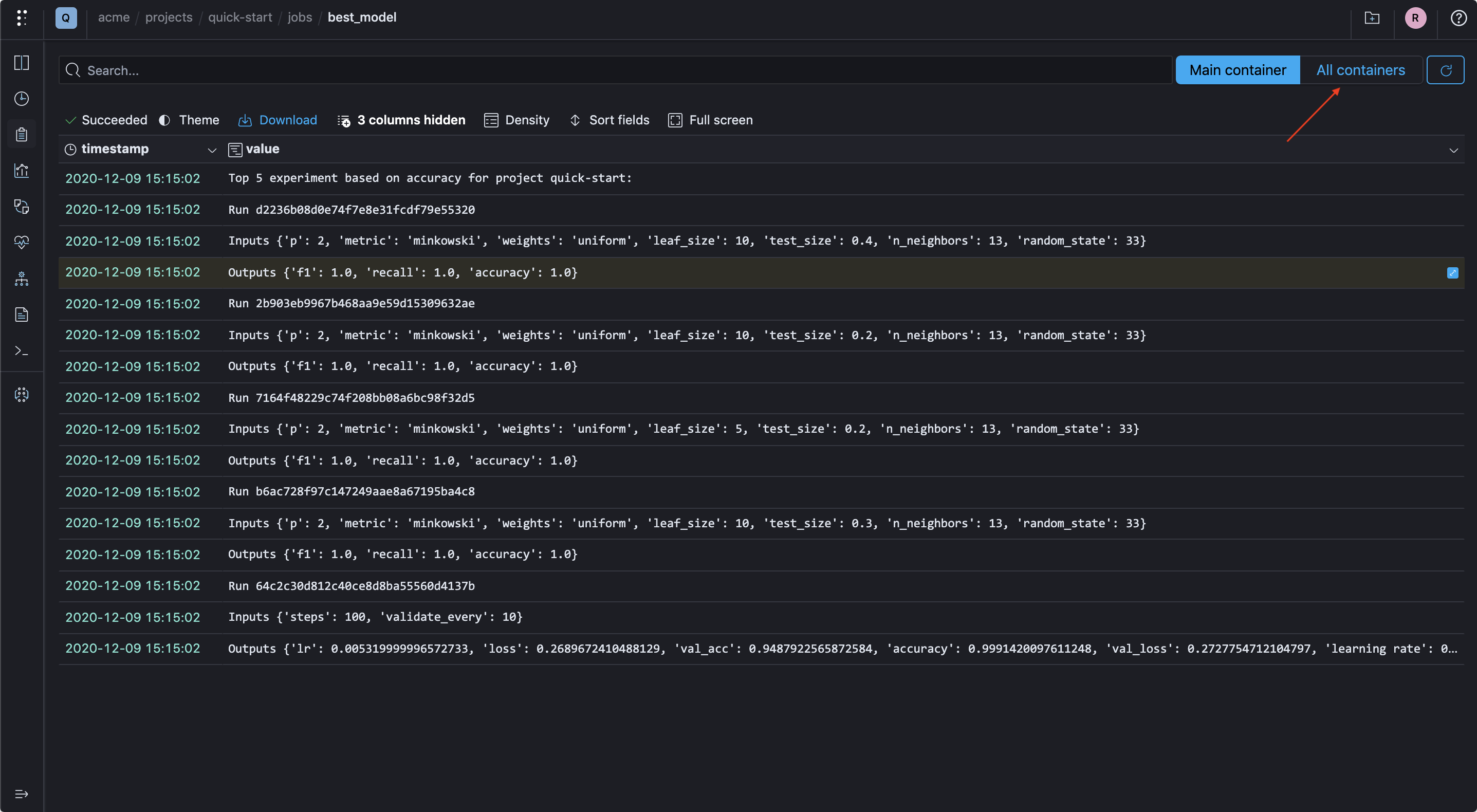
Task: Click the value column header label
Action: (263, 149)
